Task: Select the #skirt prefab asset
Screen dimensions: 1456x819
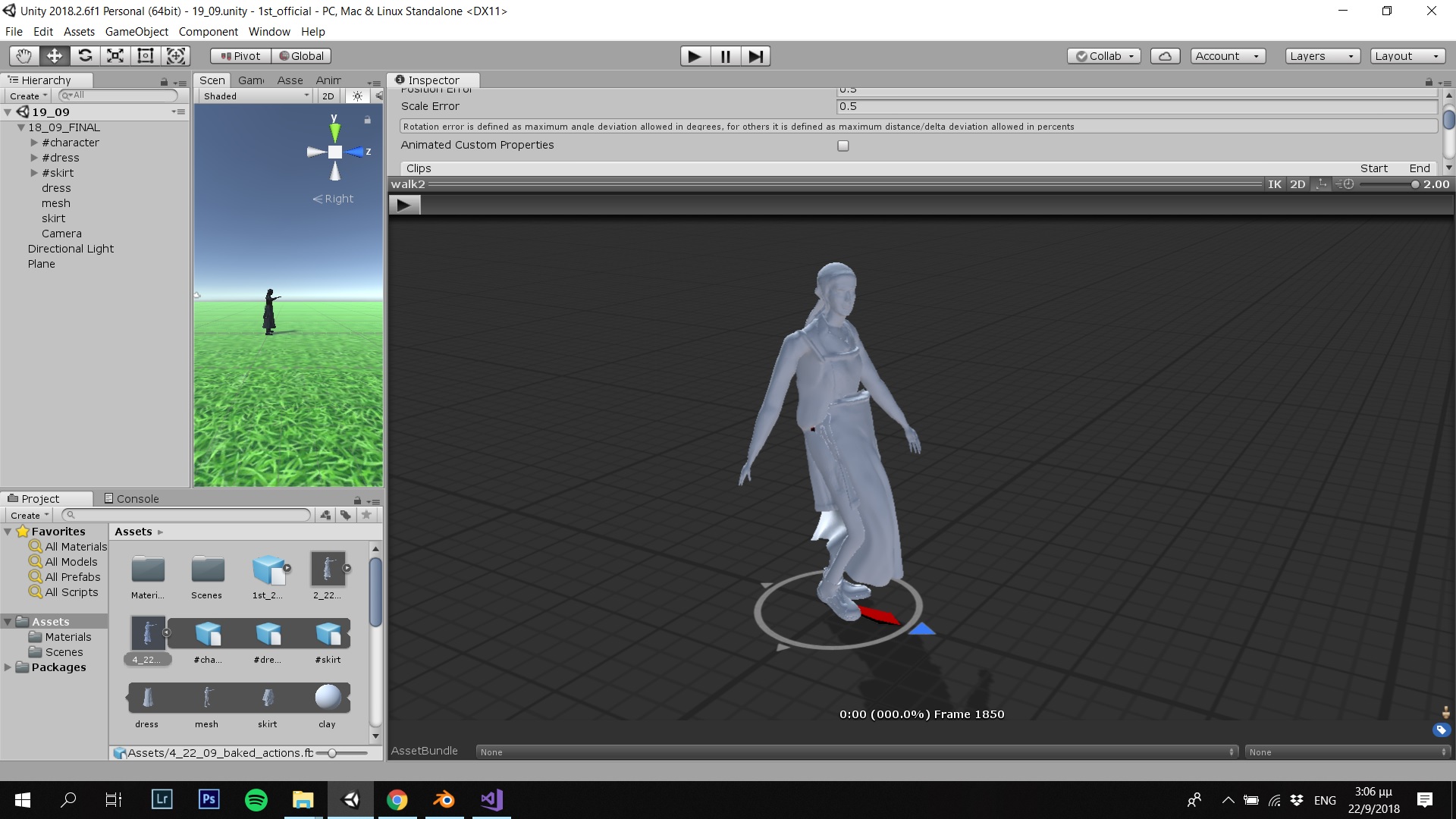Action: (x=328, y=634)
